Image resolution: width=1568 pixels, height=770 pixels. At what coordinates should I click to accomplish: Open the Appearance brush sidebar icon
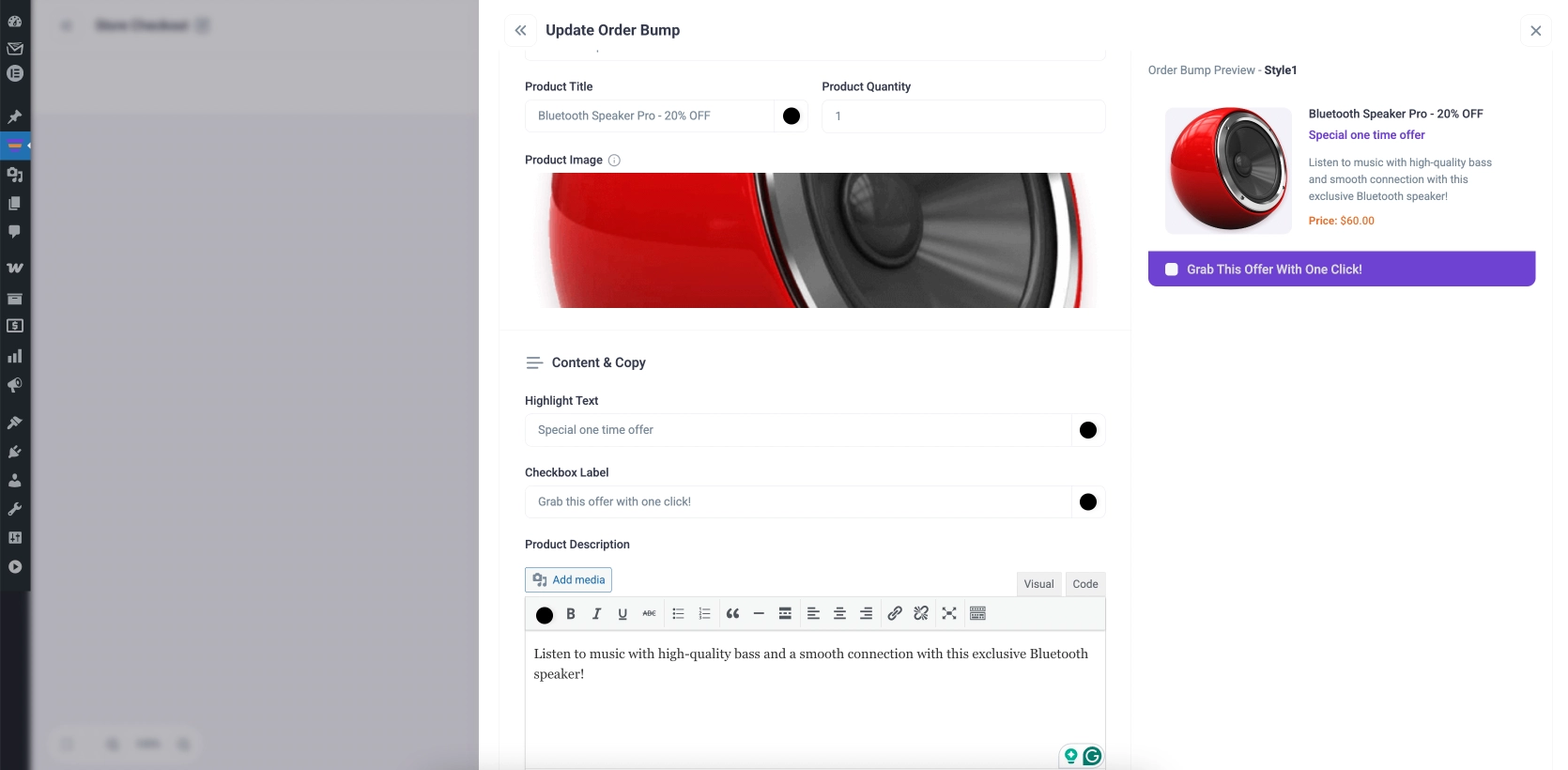15,423
